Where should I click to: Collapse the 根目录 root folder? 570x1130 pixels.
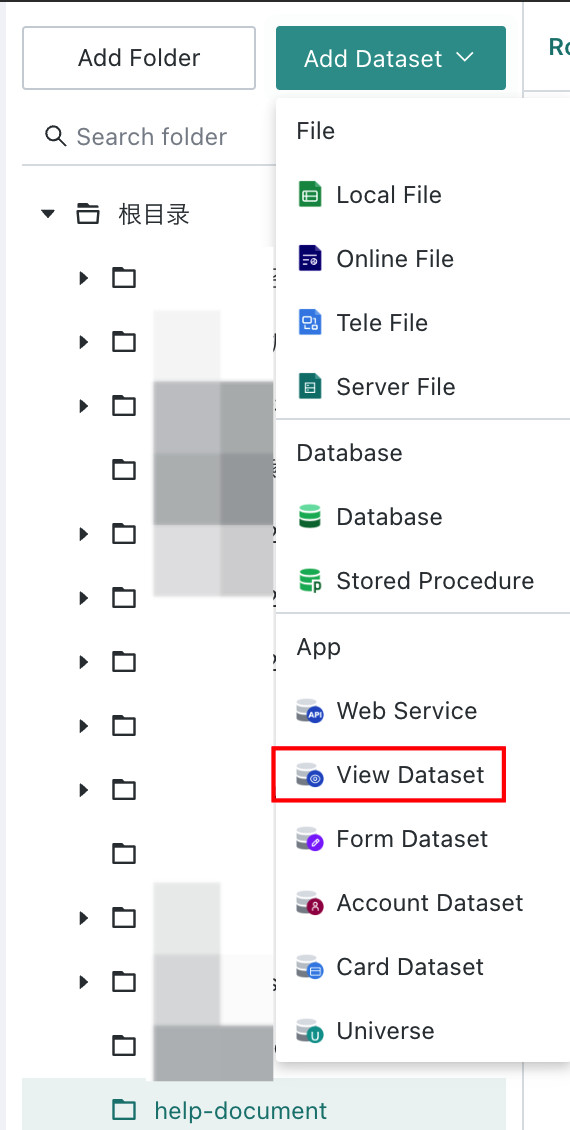tap(48, 214)
